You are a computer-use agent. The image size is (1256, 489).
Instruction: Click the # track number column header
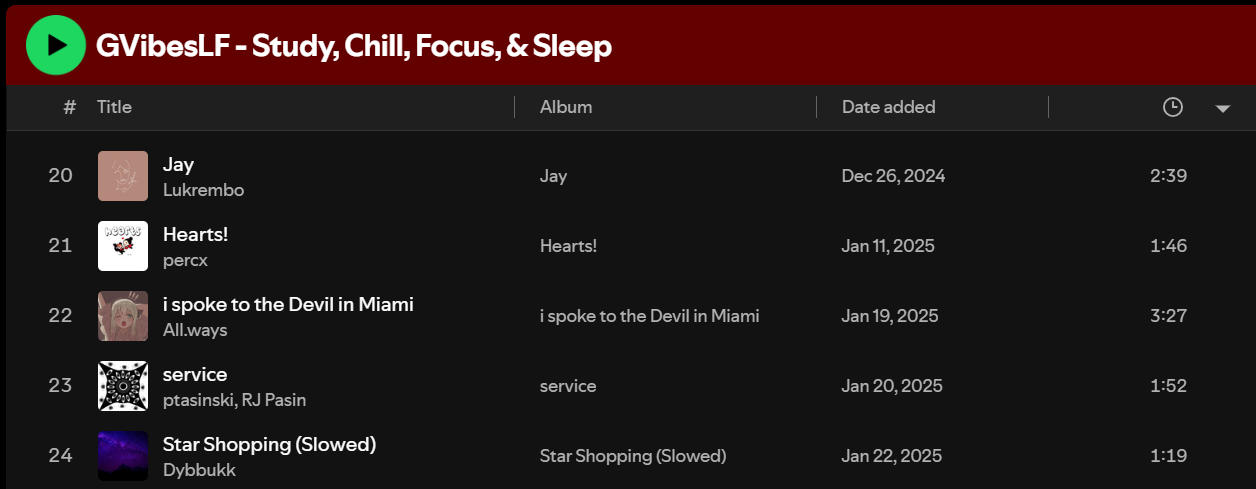[69, 107]
